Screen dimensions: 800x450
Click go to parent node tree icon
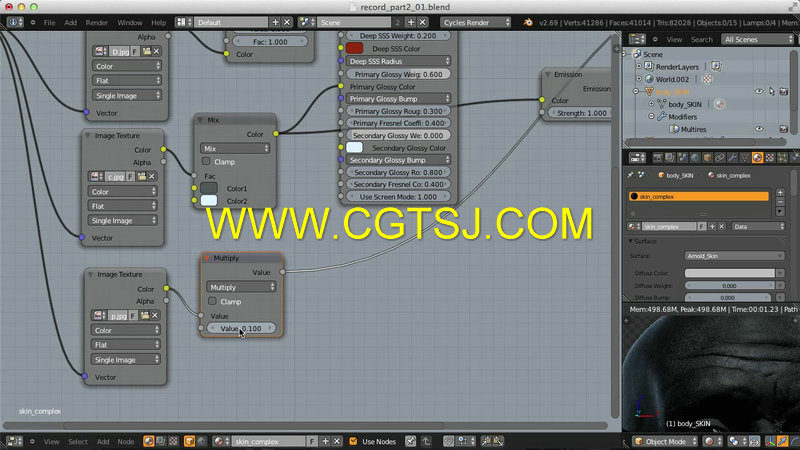pyautogui.click(x=426, y=441)
